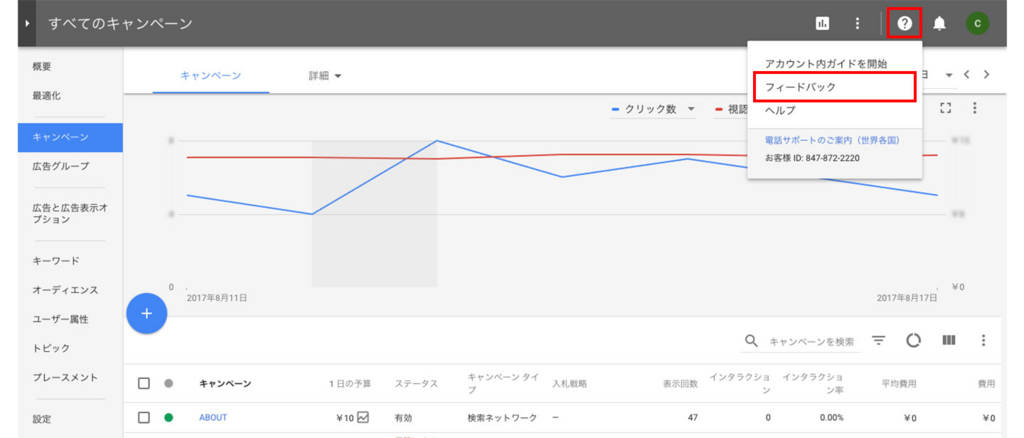
Task: Sort by ステータス column header
Action: coord(416,384)
